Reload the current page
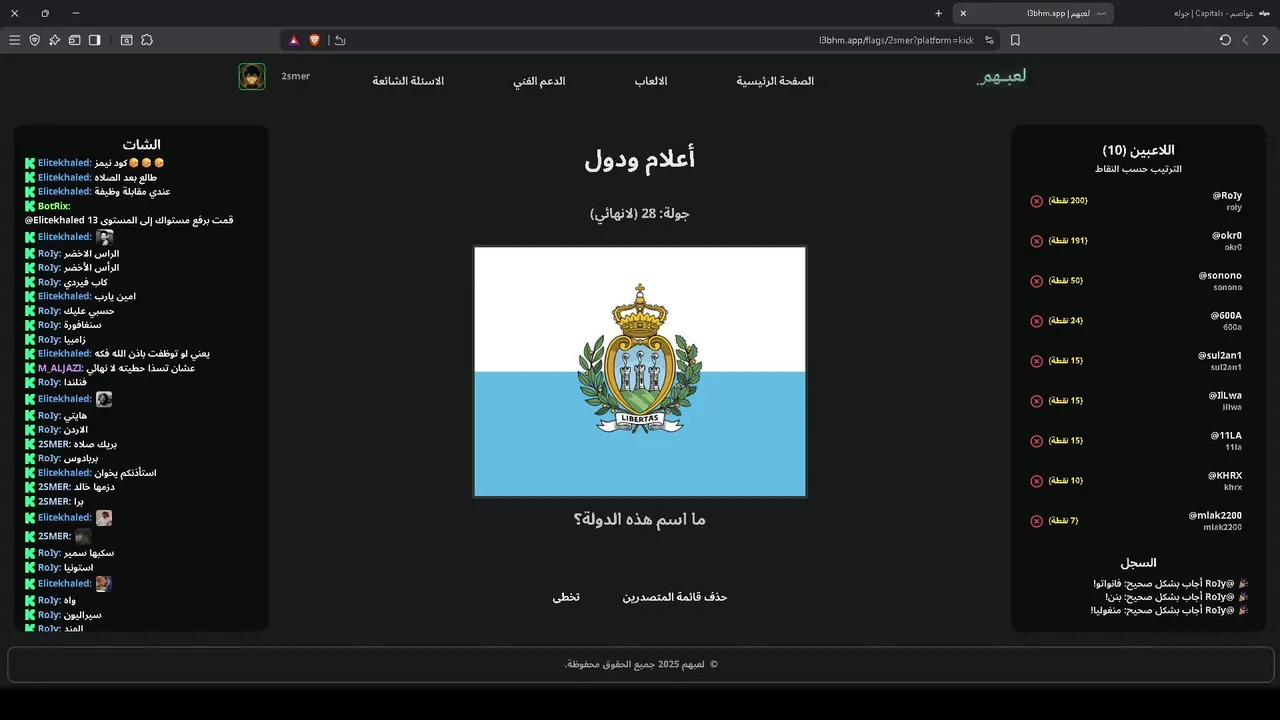 (x=1225, y=40)
